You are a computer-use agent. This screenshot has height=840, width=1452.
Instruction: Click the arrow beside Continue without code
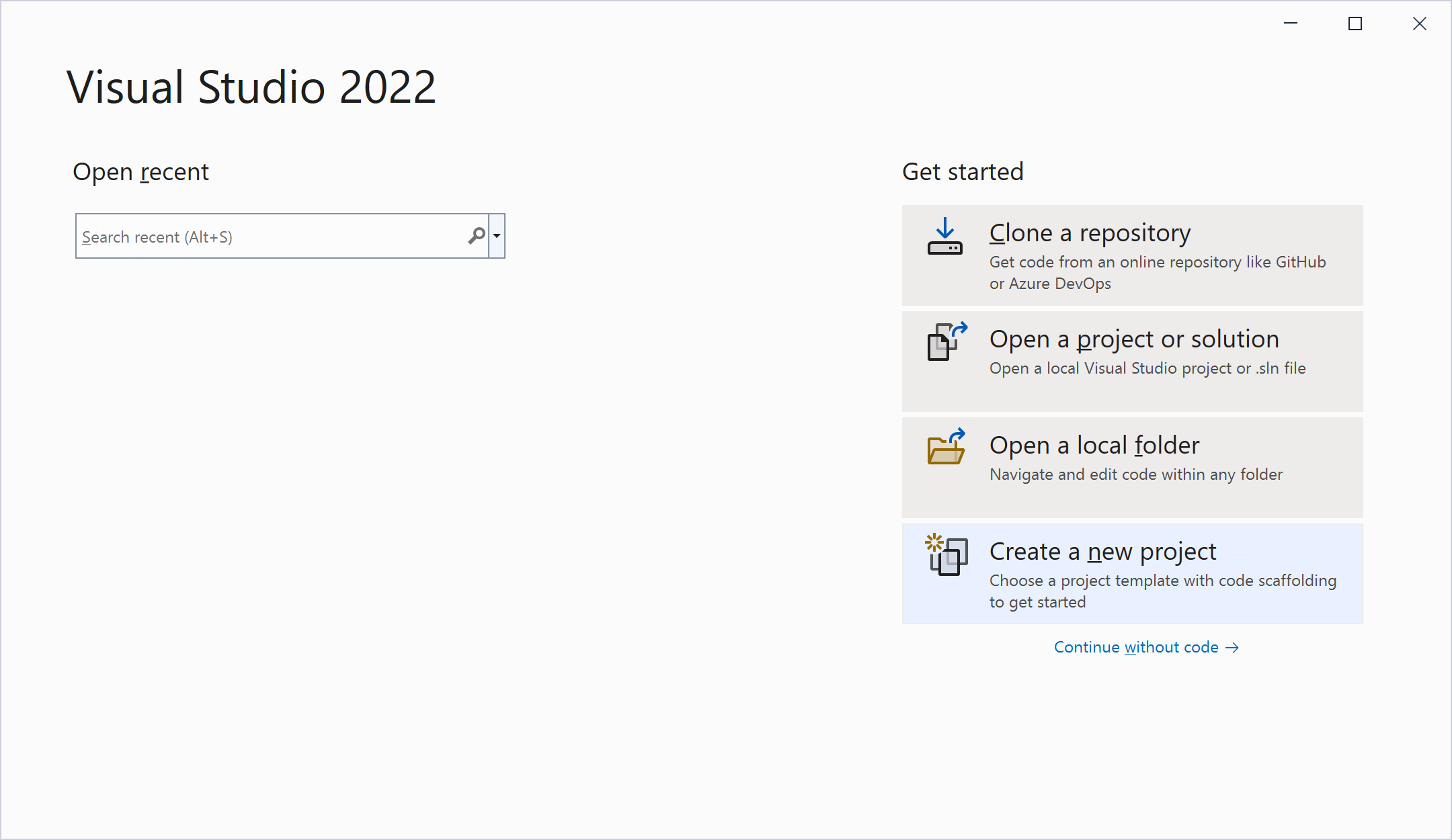tap(1232, 648)
